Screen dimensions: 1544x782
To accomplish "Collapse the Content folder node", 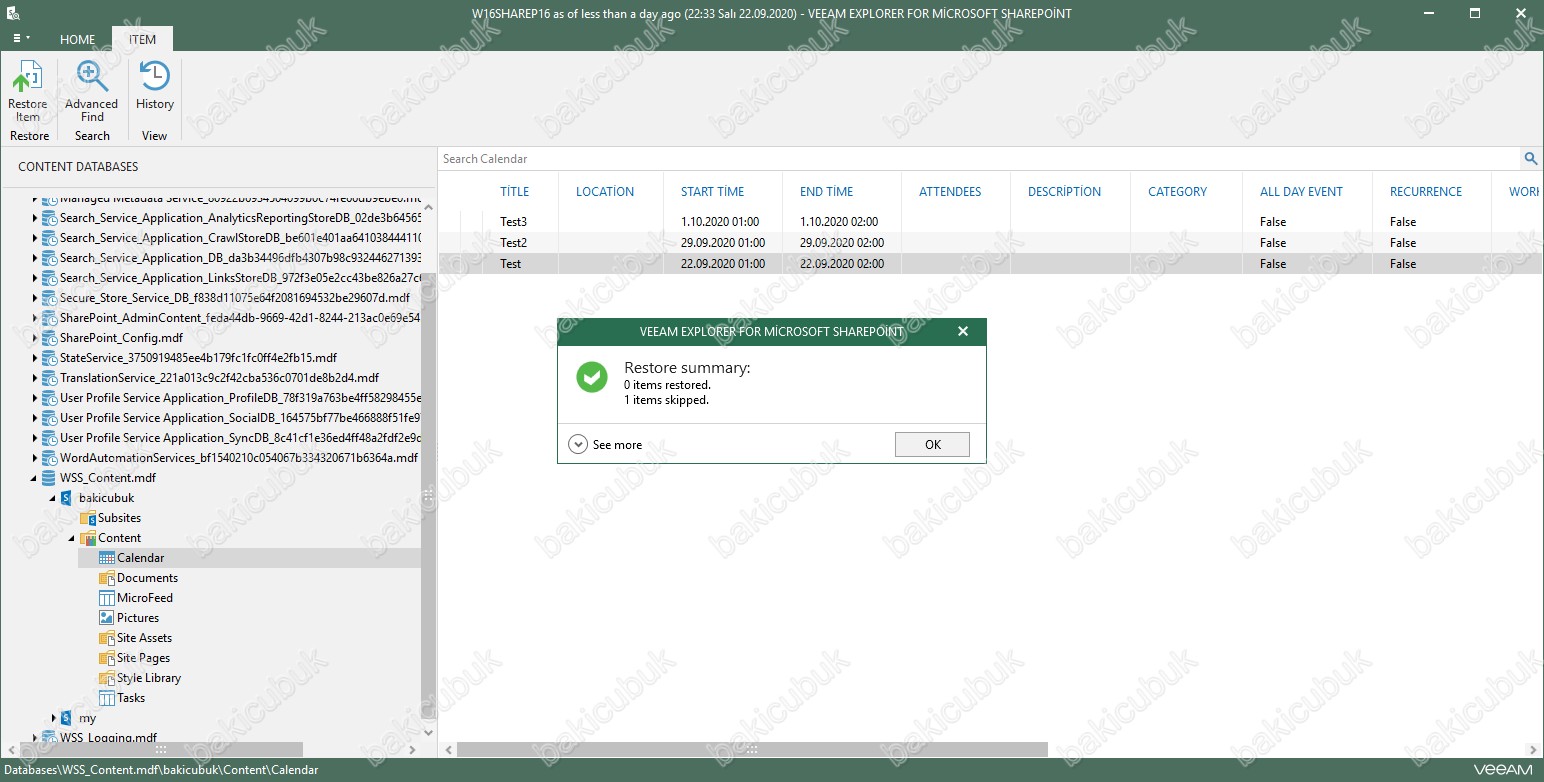I will coord(72,538).
